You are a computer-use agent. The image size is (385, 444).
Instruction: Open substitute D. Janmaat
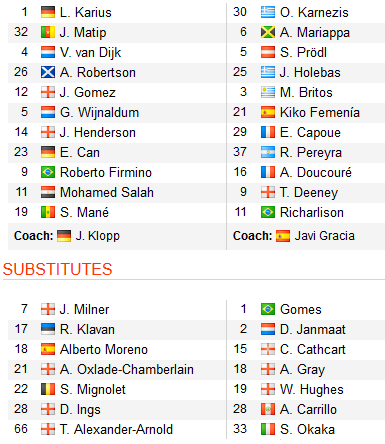point(313,329)
